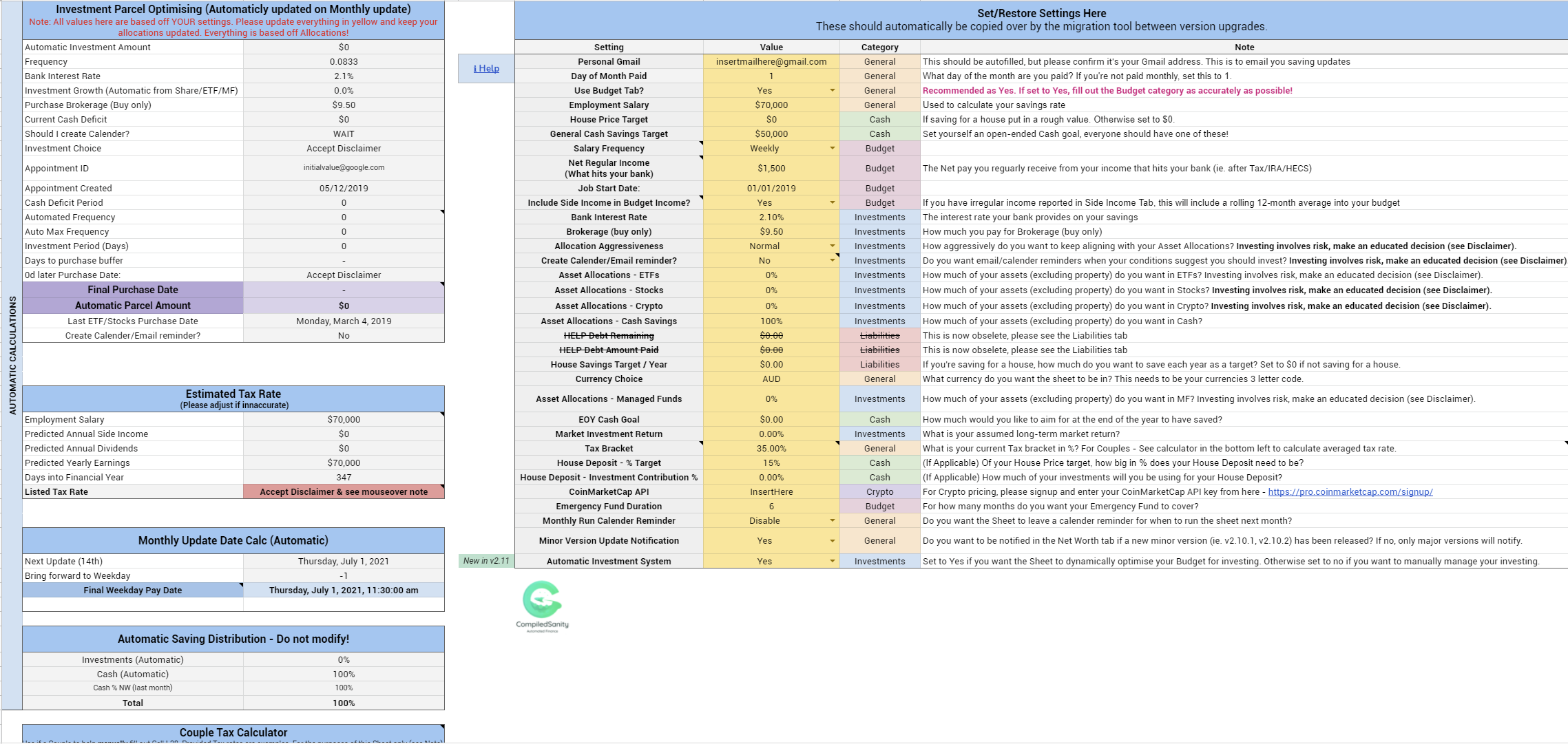1568x744 pixels.
Task: Select the Personal Gmail value cell
Action: click(771, 61)
